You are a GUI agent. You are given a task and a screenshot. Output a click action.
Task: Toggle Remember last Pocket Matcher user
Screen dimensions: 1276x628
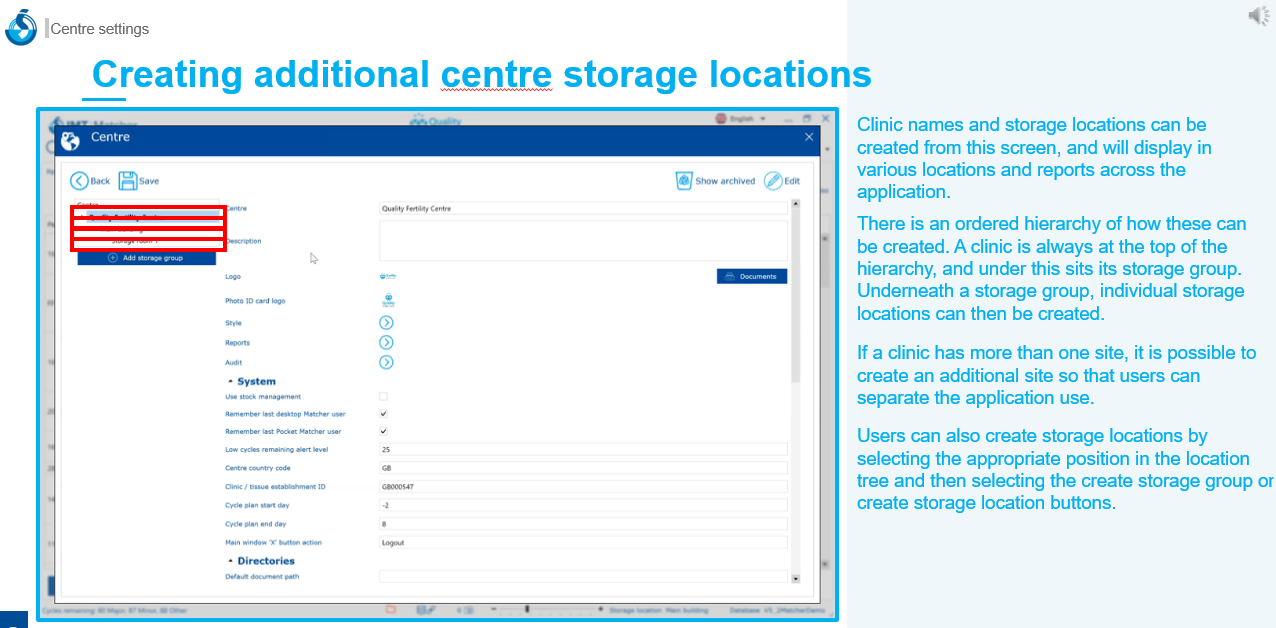[x=383, y=432]
